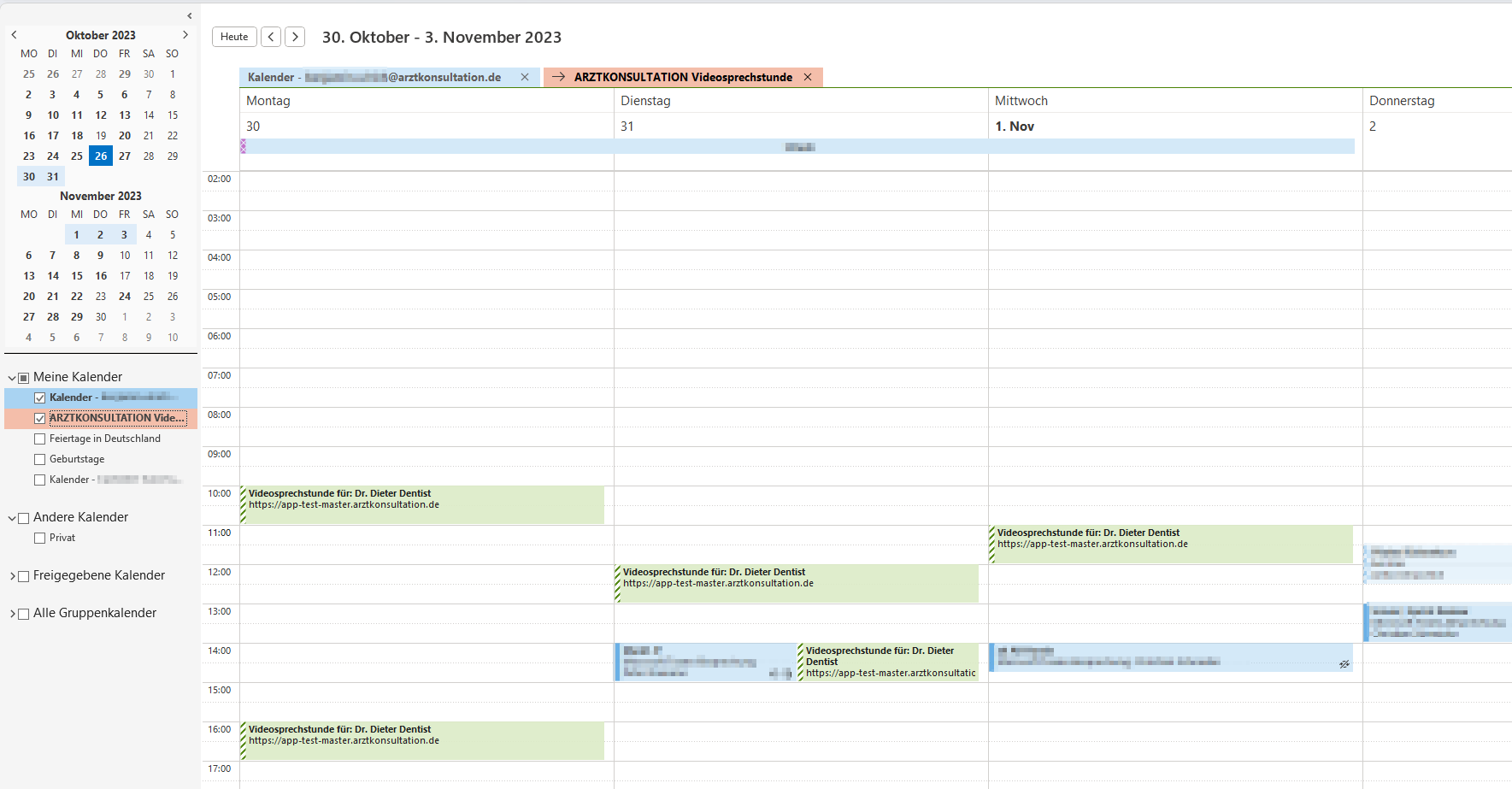Uncheck the ARZTKONSULTATION Vide... calendar checkbox
Screen dimensions: 1512x789
pos(39,418)
